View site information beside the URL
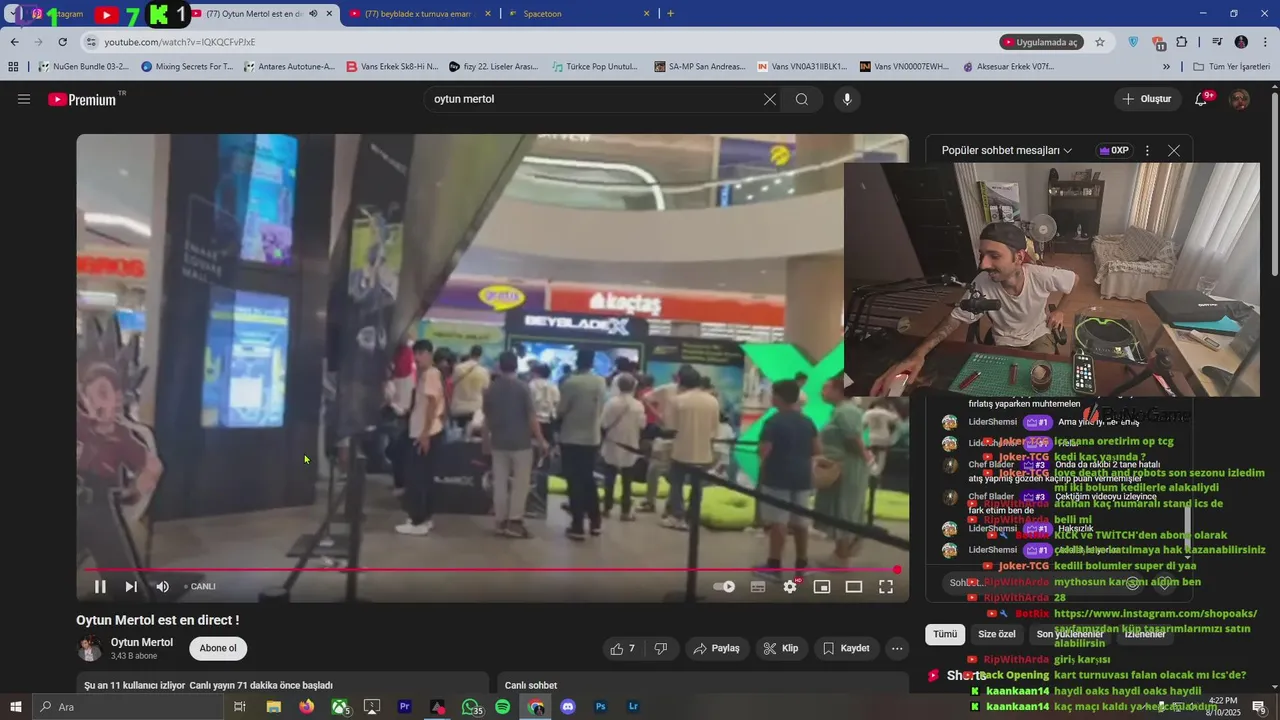1280x720 pixels. (x=92, y=42)
